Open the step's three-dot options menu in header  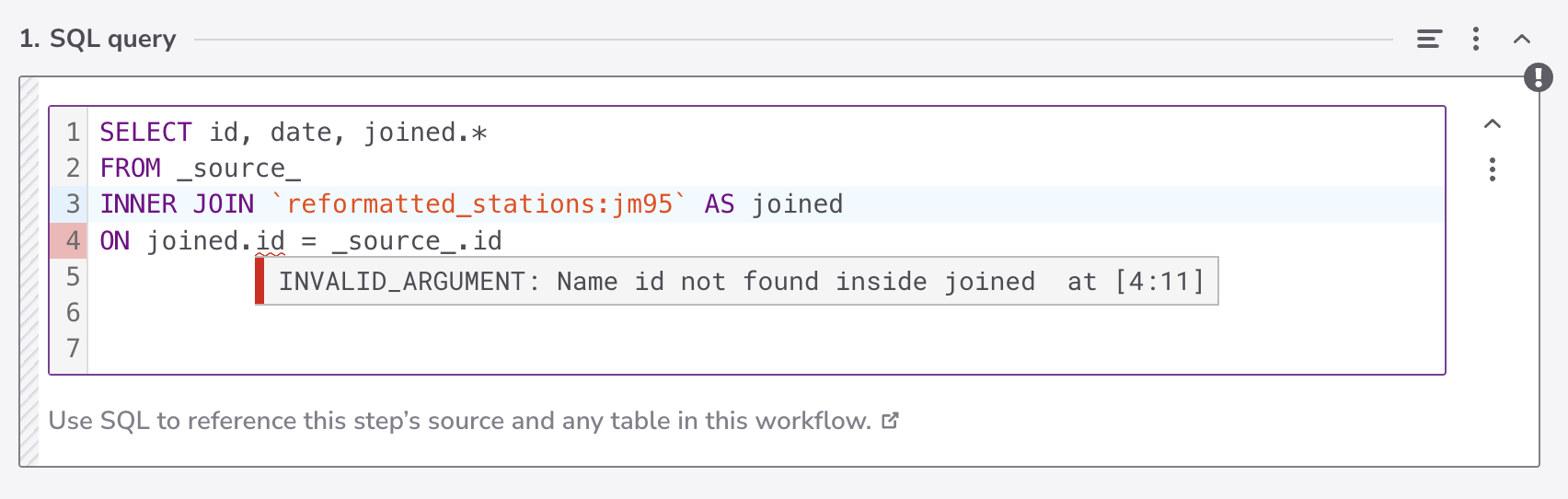tap(1475, 39)
